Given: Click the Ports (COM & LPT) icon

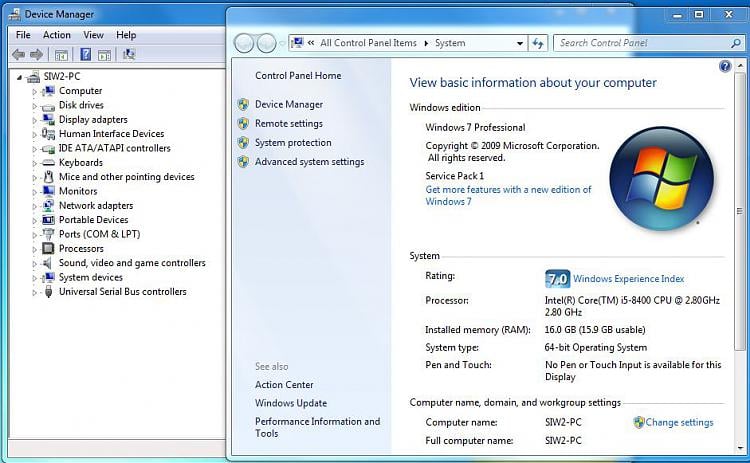Looking at the screenshot, I should coord(48,234).
